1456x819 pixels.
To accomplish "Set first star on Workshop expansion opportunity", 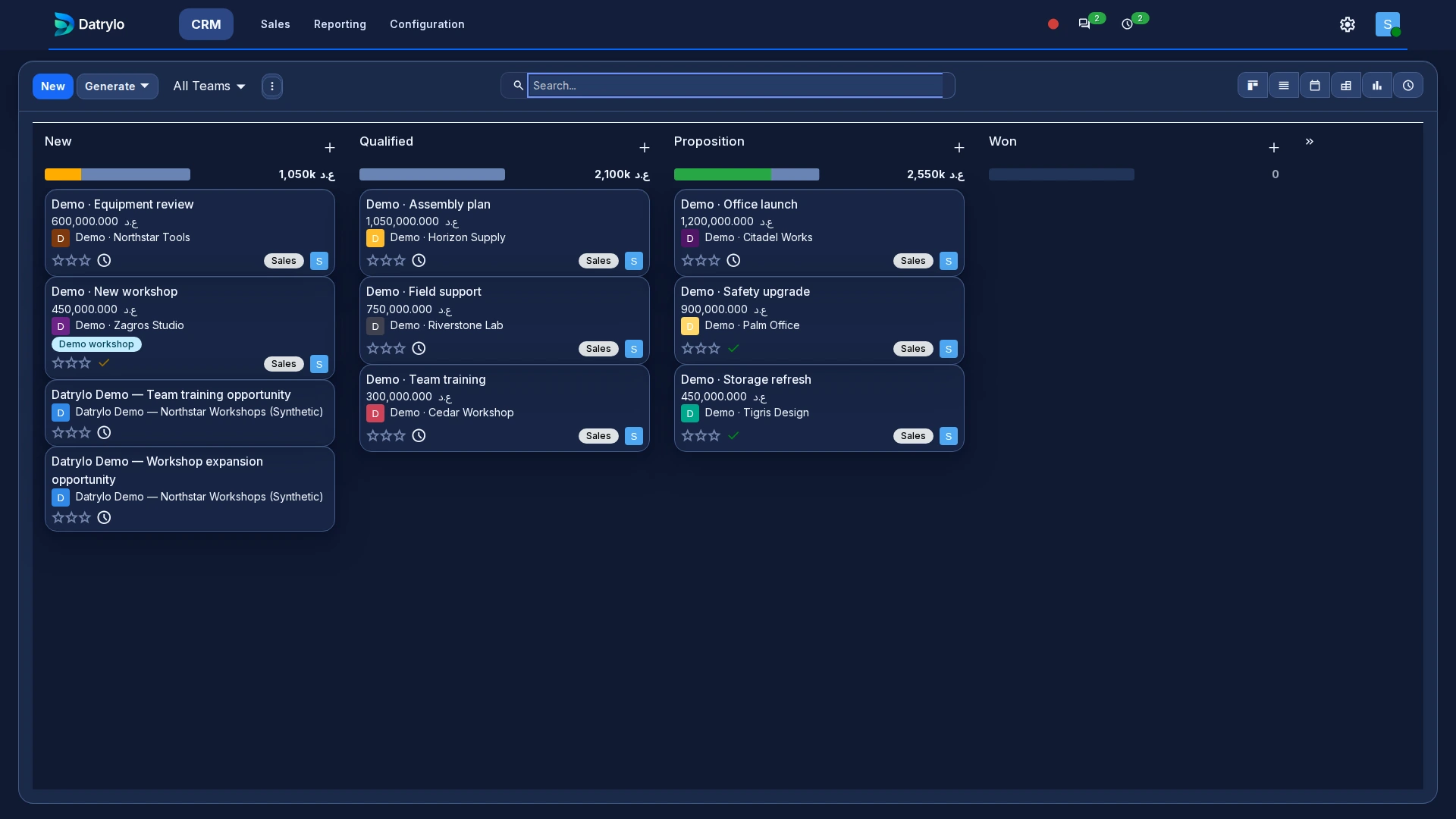I will 58,517.
